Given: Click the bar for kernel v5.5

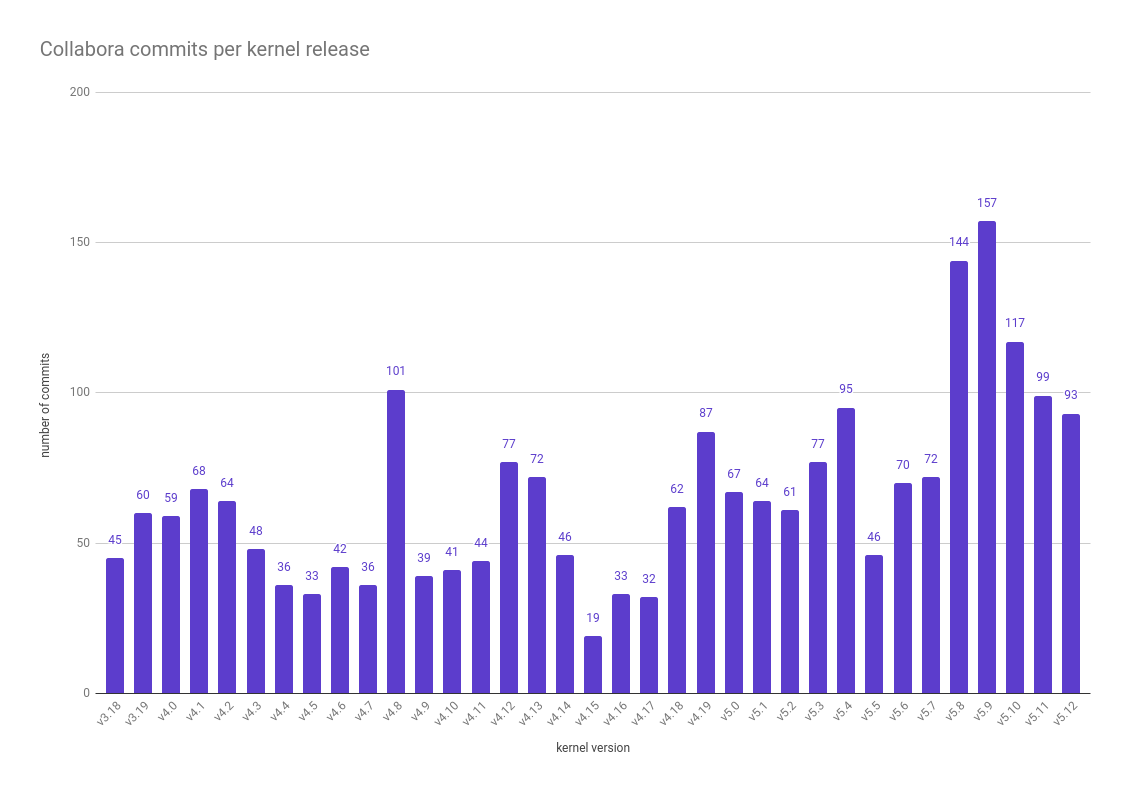Looking at the screenshot, I should pyautogui.click(x=874, y=624).
